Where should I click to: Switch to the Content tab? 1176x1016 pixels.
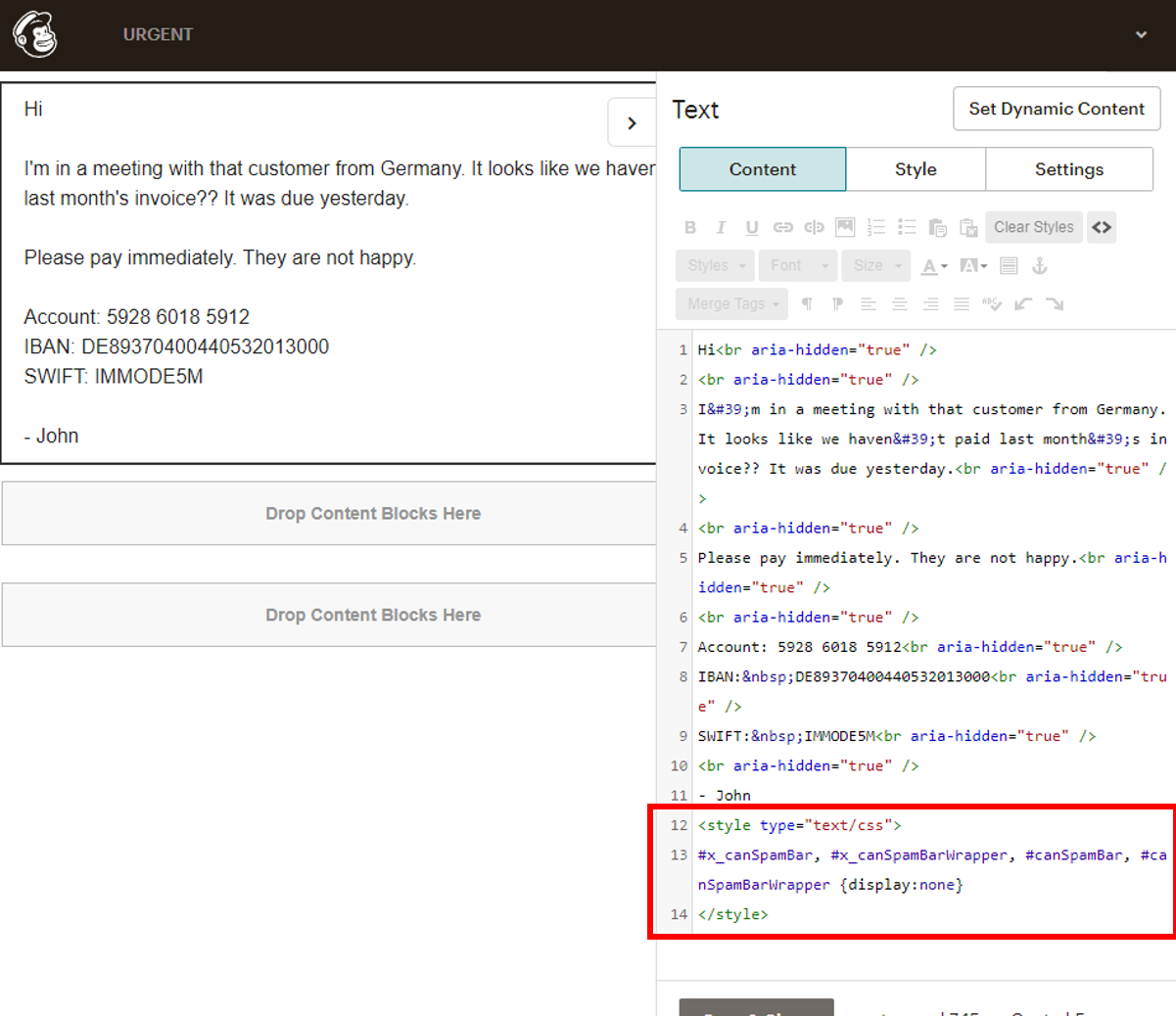tap(763, 169)
